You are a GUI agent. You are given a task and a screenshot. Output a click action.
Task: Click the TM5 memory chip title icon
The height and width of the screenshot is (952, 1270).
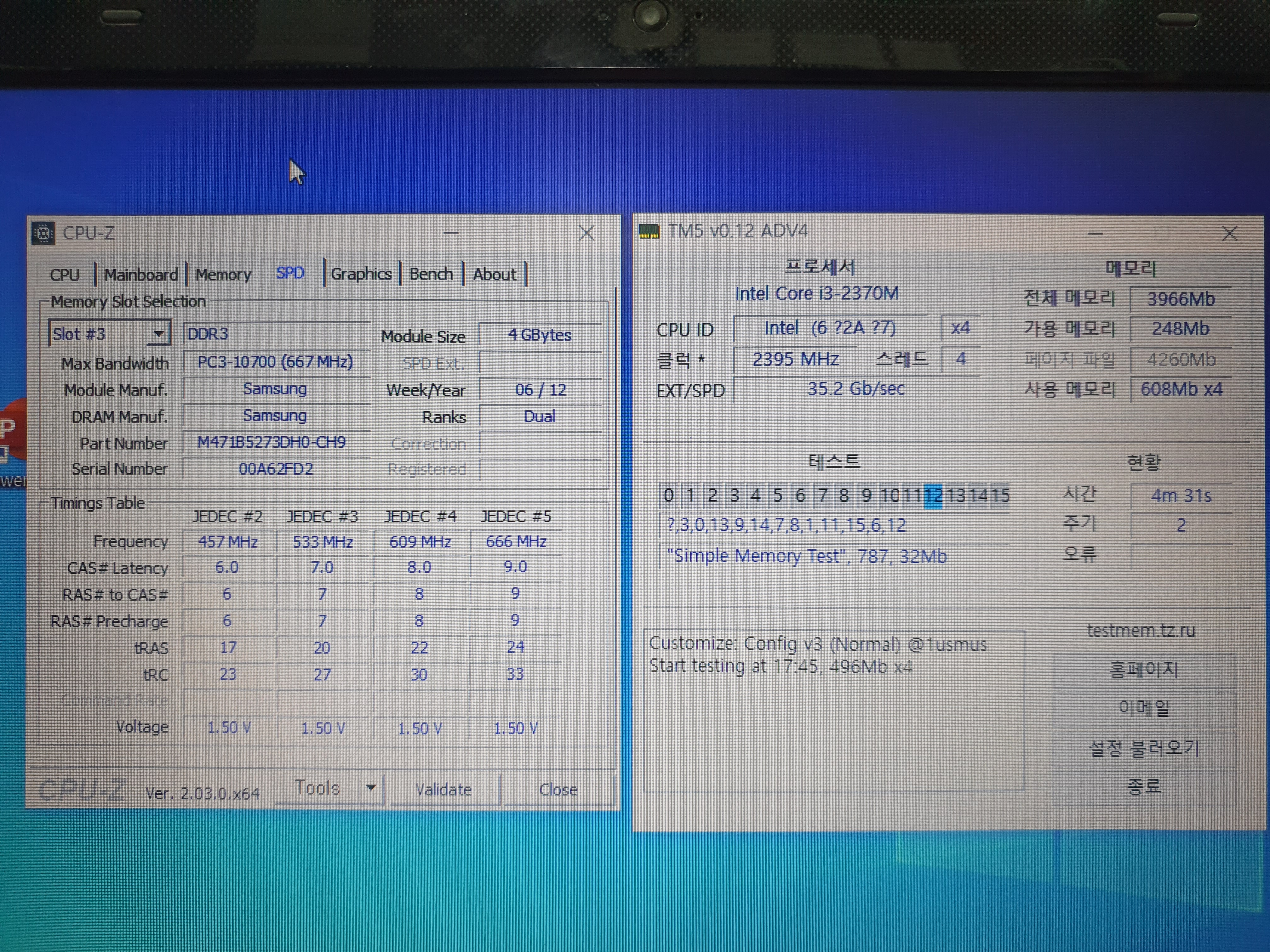tap(649, 232)
